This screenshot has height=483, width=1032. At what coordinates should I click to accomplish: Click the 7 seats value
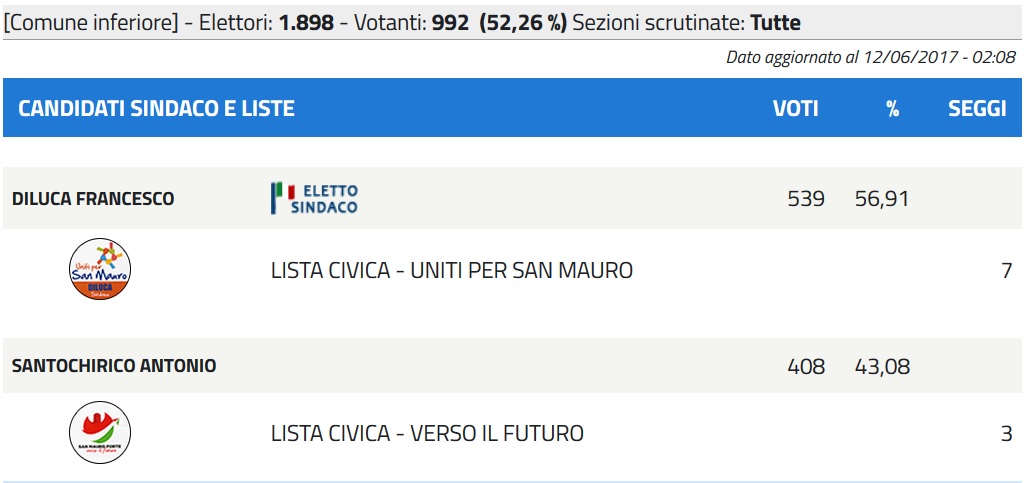(x=1006, y=270)
